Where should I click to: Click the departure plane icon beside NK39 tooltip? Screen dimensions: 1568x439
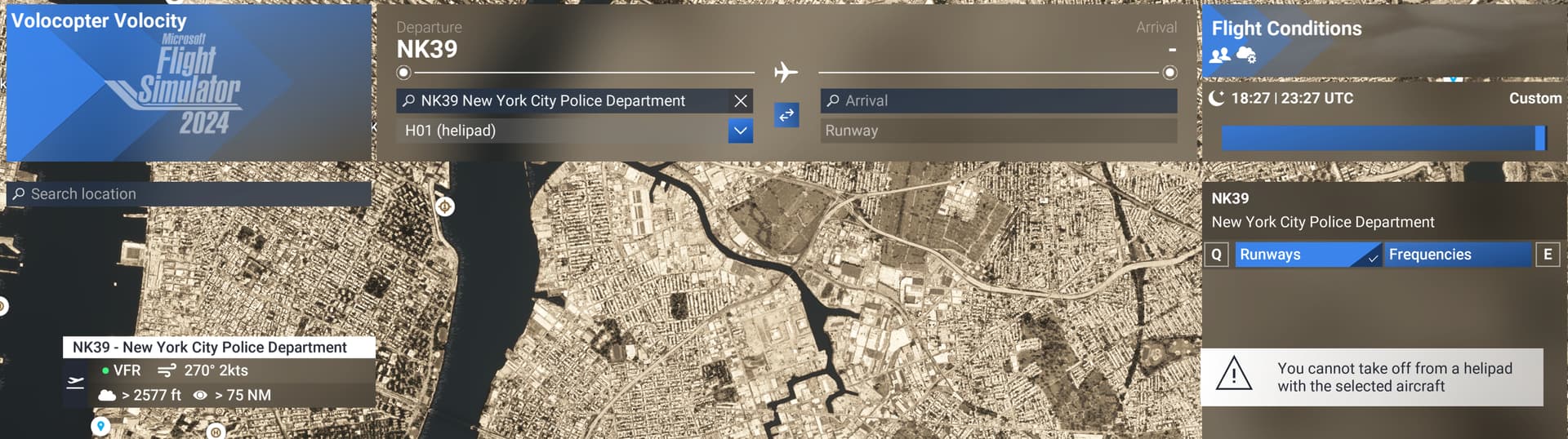75,382
